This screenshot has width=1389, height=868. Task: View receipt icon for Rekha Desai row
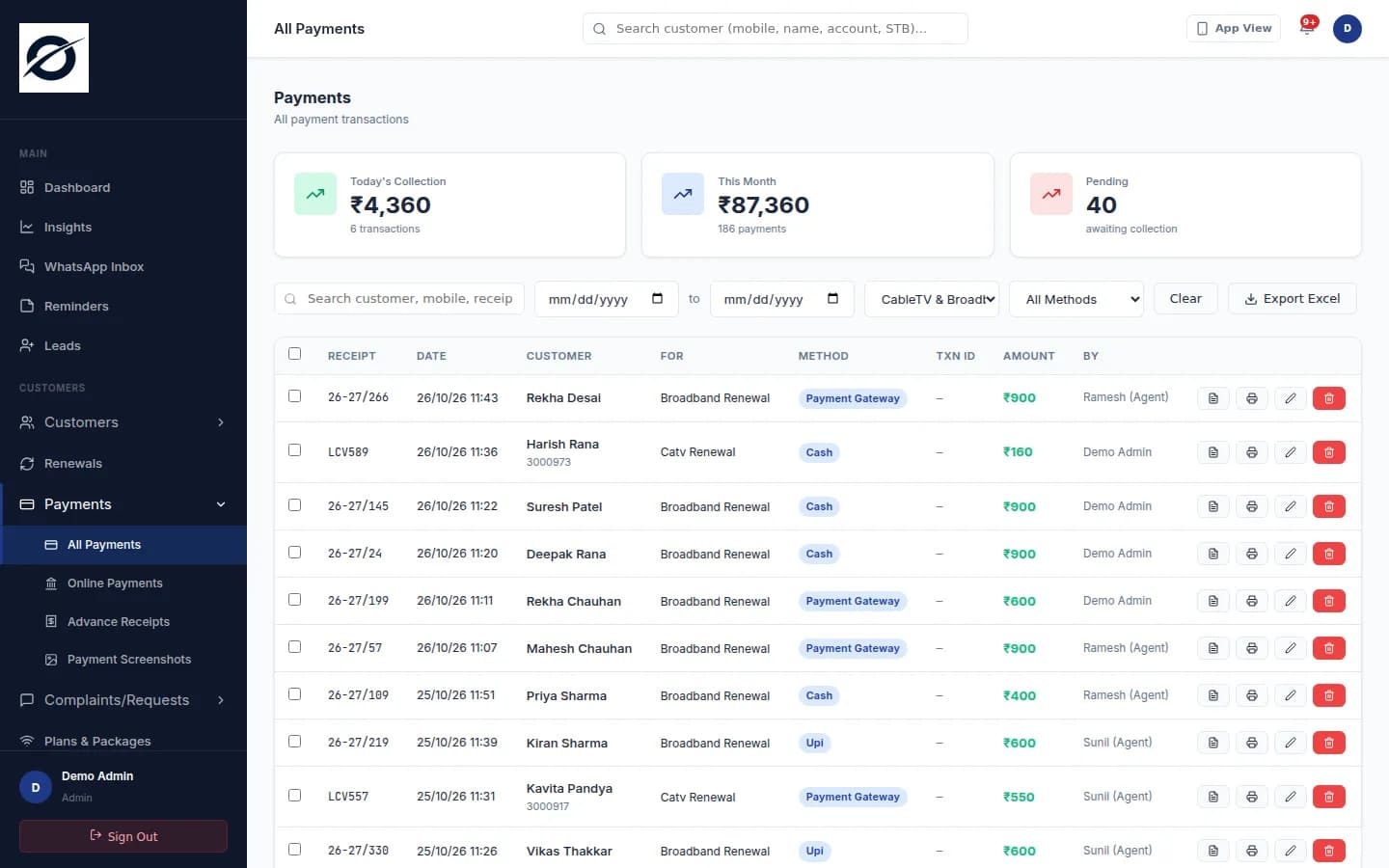(1213, 398)
